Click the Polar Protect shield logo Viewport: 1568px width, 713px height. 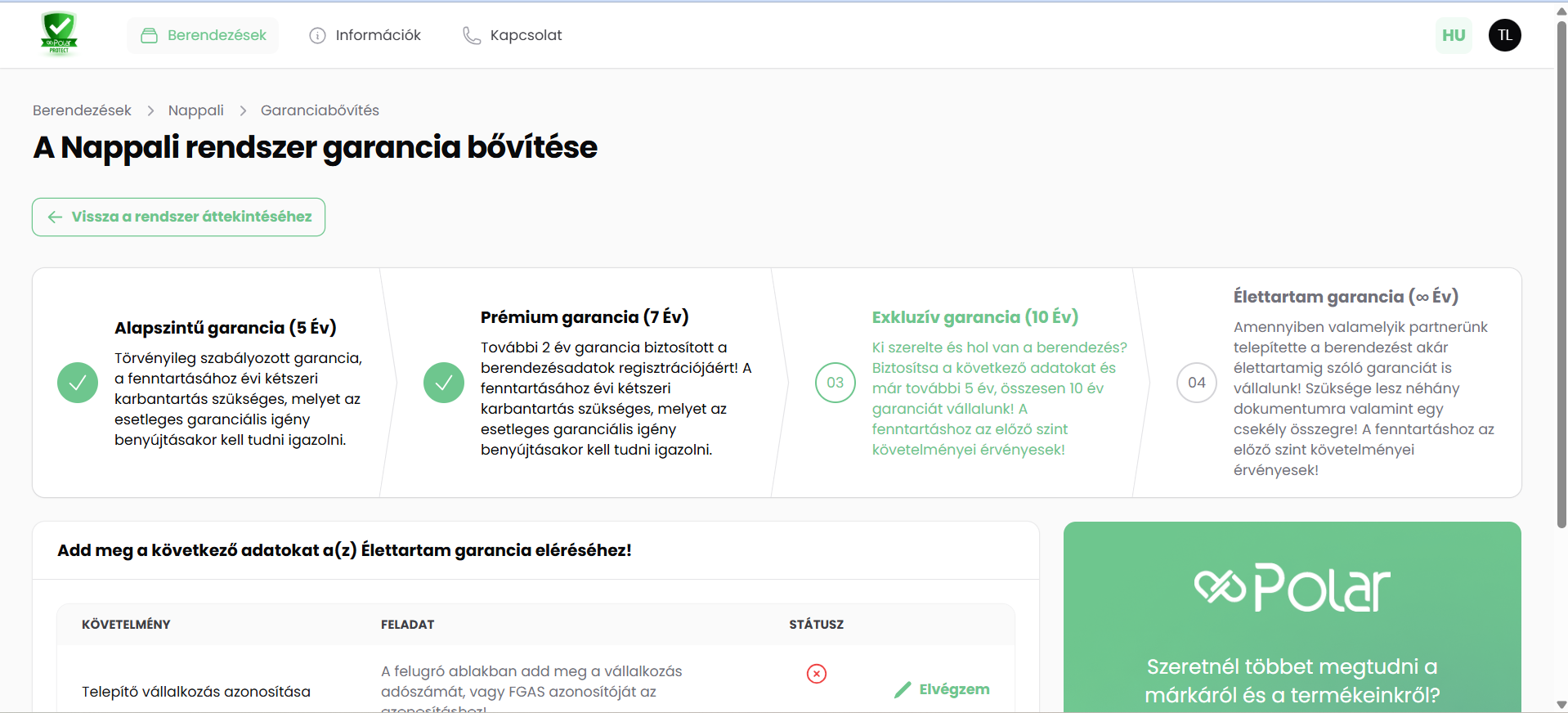pyautogui.click(x=59, y=34)
